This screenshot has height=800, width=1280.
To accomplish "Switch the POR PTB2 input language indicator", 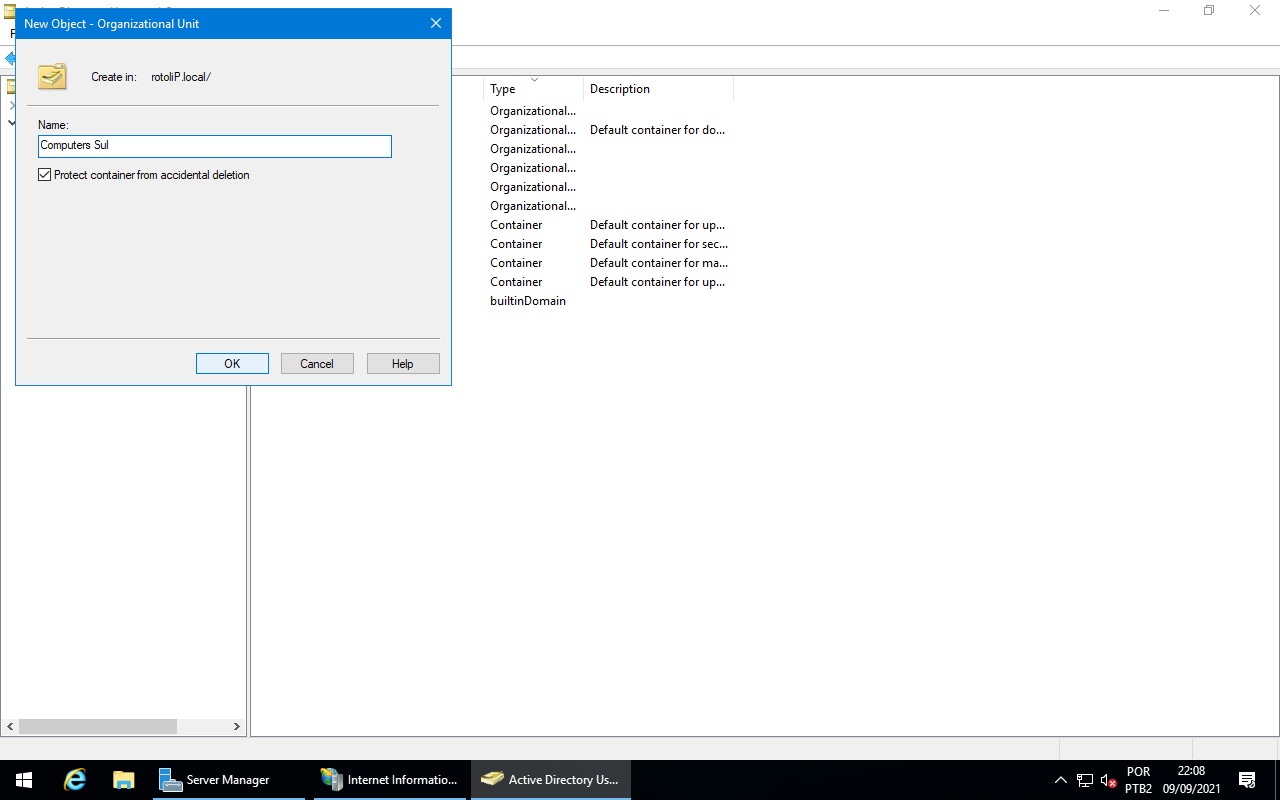I will [x=1138, y=780].
